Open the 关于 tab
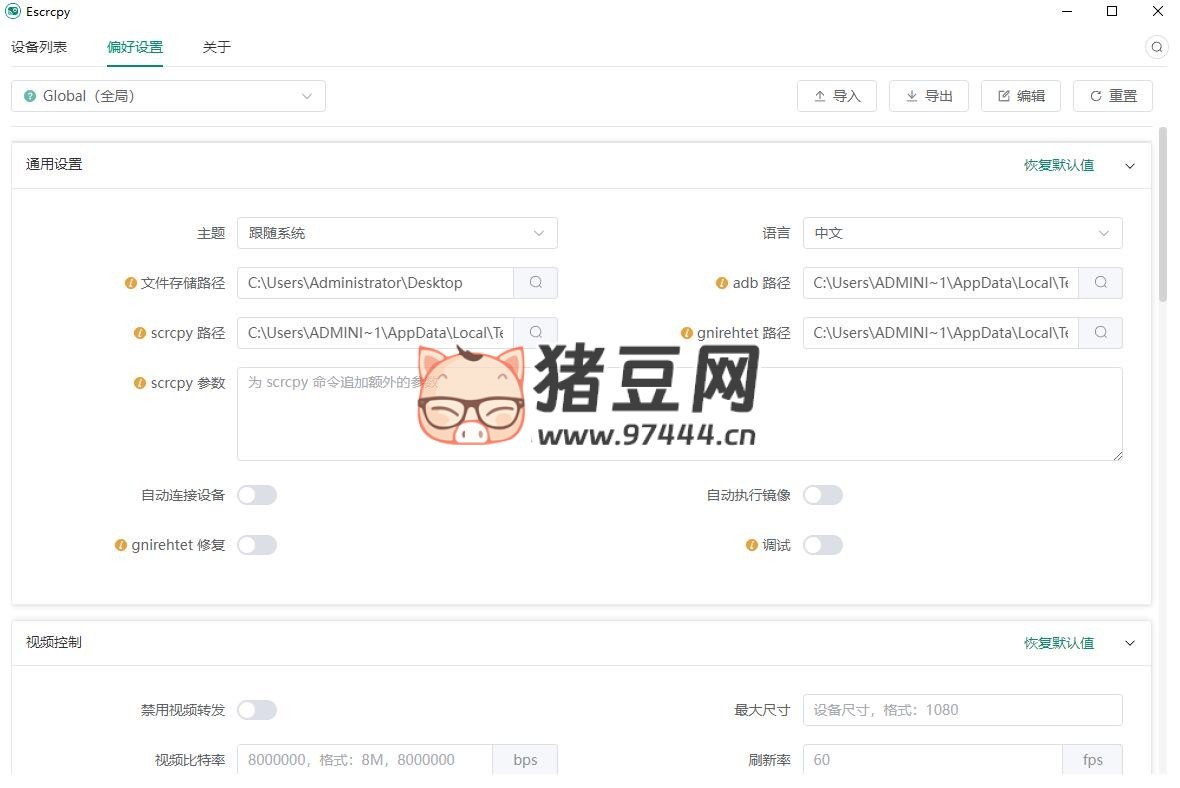The width and height of the screenshot is (1180, 788). point(216,47)
